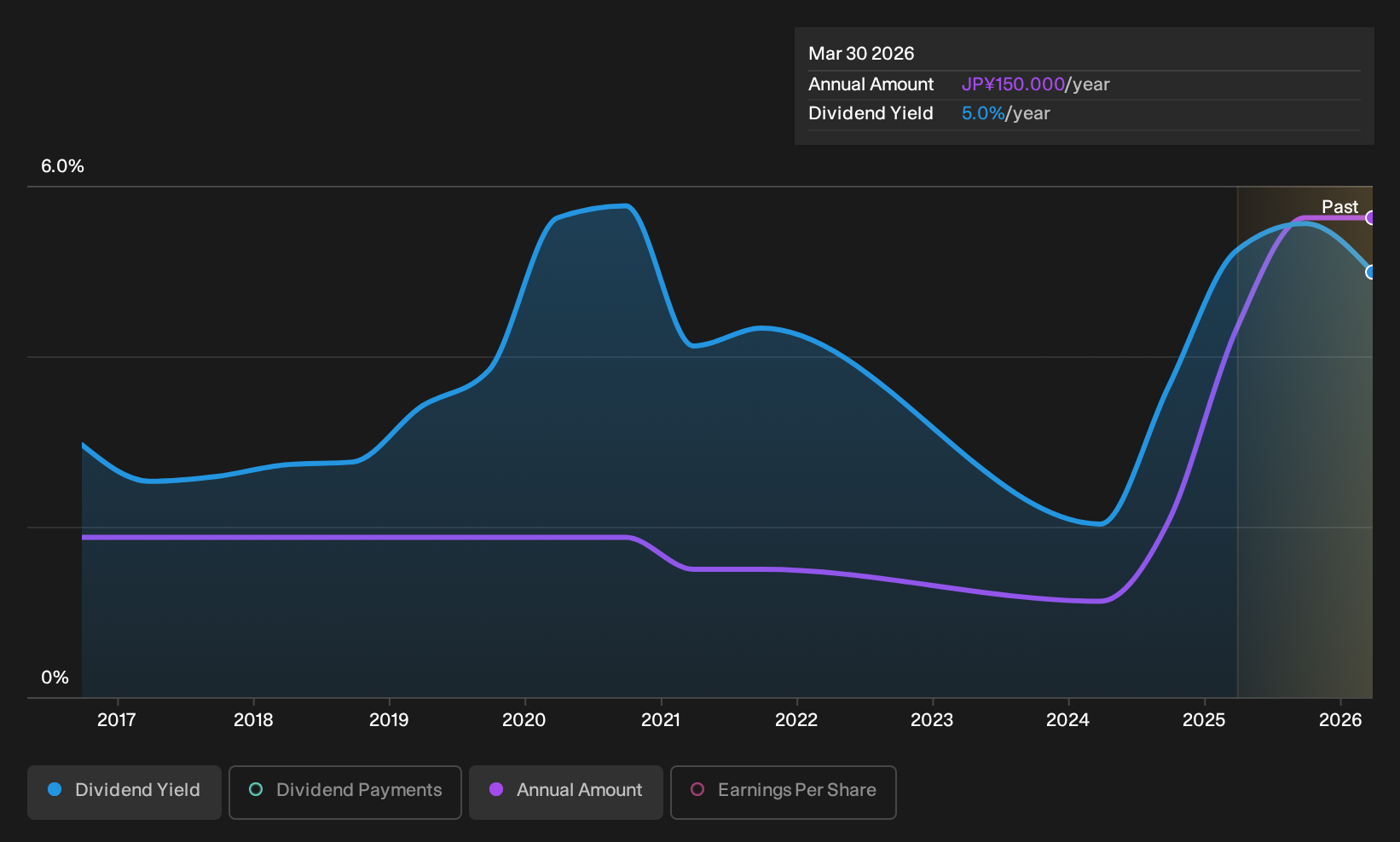Click the 2020 x-axis label
The height and width of the screenshot is (842, 1400).
click(524, 720)
